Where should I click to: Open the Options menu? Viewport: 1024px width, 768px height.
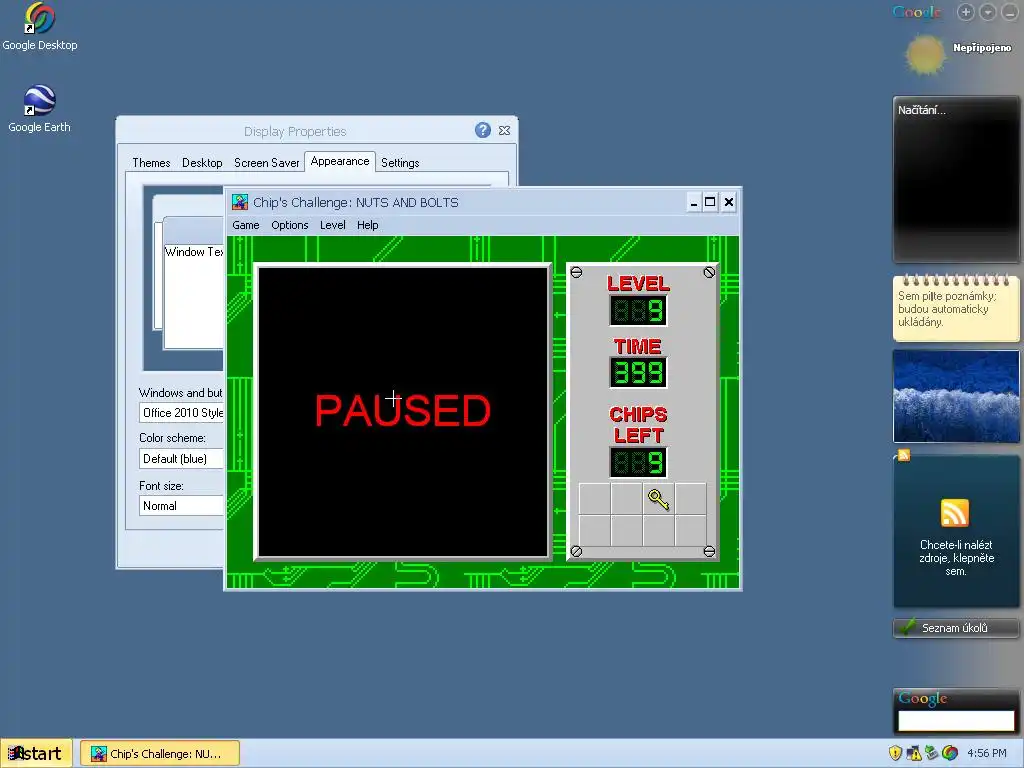(x=289, y=225)
